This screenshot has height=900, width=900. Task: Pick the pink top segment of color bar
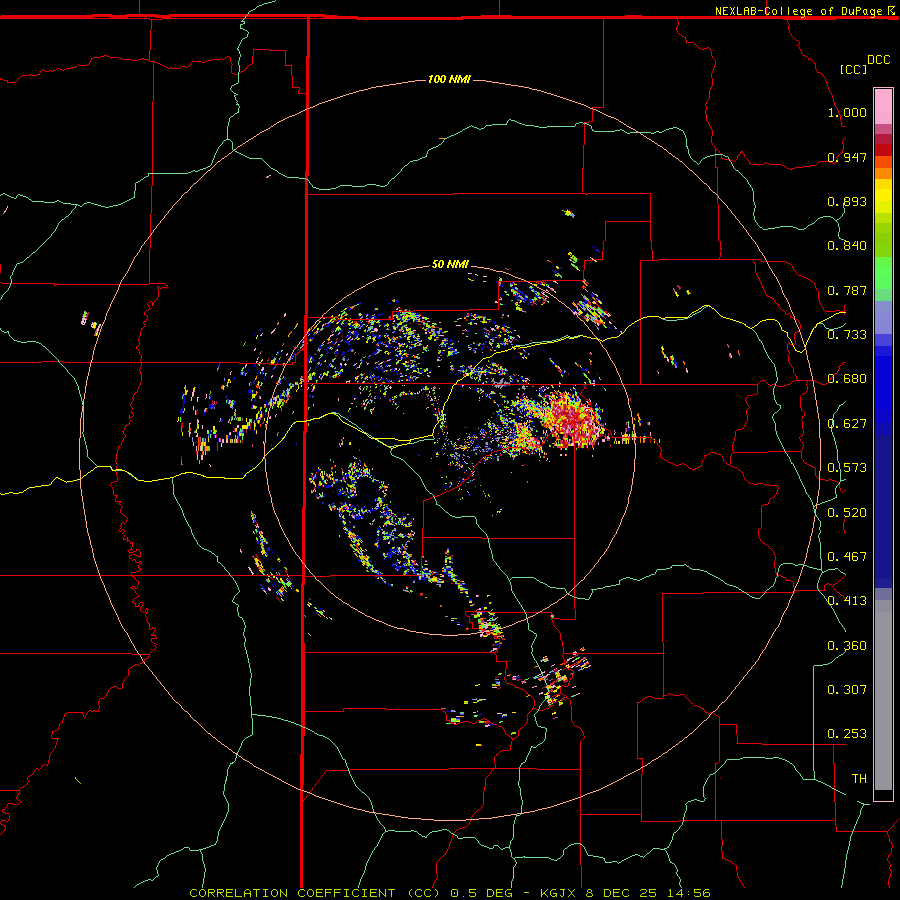coord(883,106)
